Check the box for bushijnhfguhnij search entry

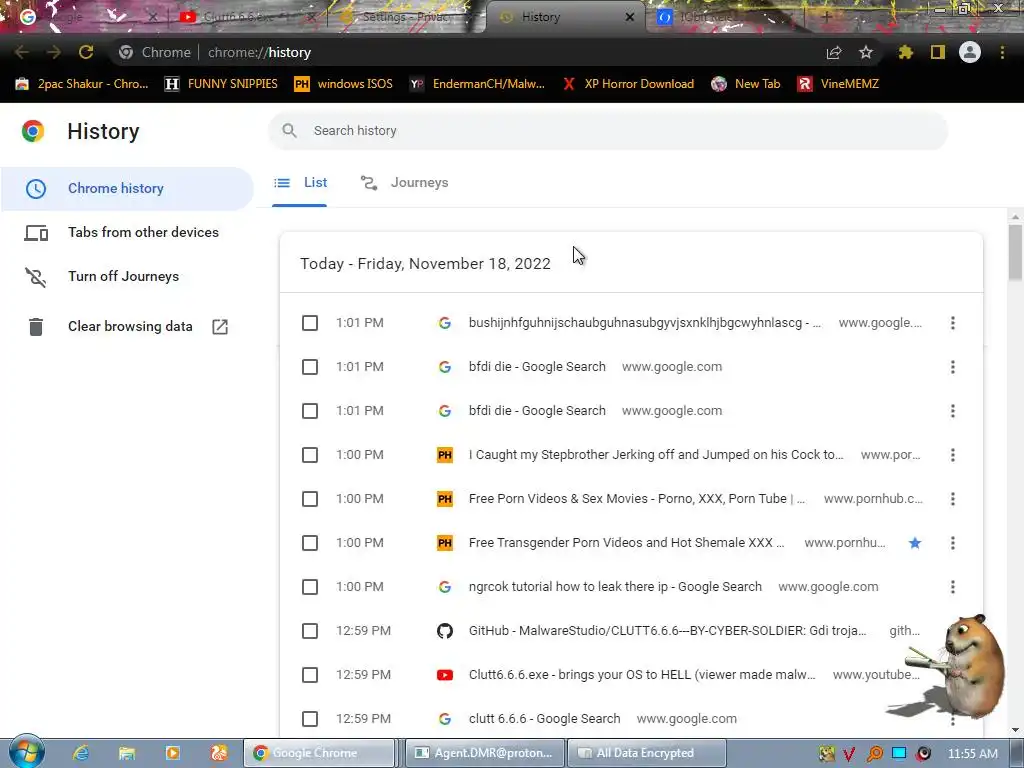pos(310,323)
